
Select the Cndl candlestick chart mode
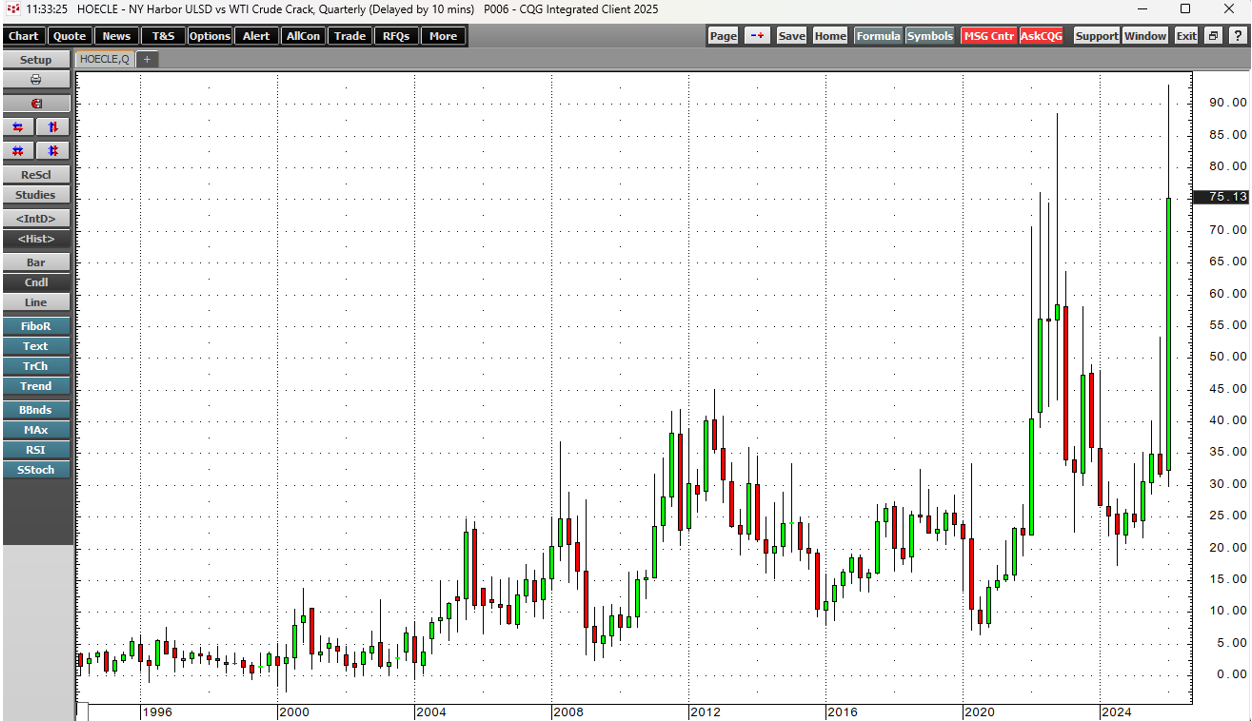coord(36,283)
